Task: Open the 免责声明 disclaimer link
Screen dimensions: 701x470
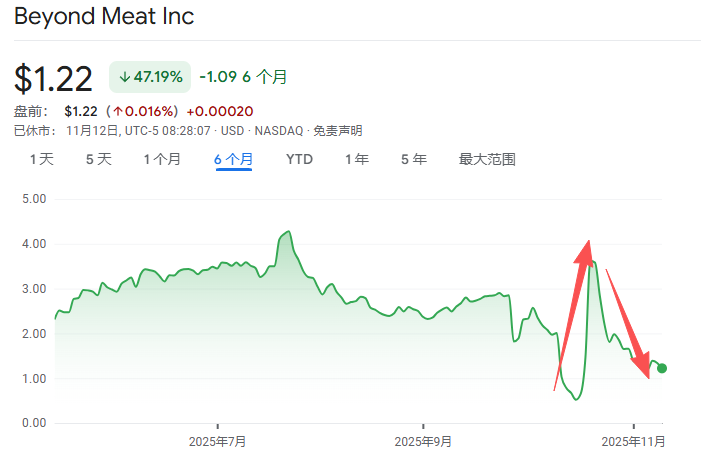Action: click(337, 130)
